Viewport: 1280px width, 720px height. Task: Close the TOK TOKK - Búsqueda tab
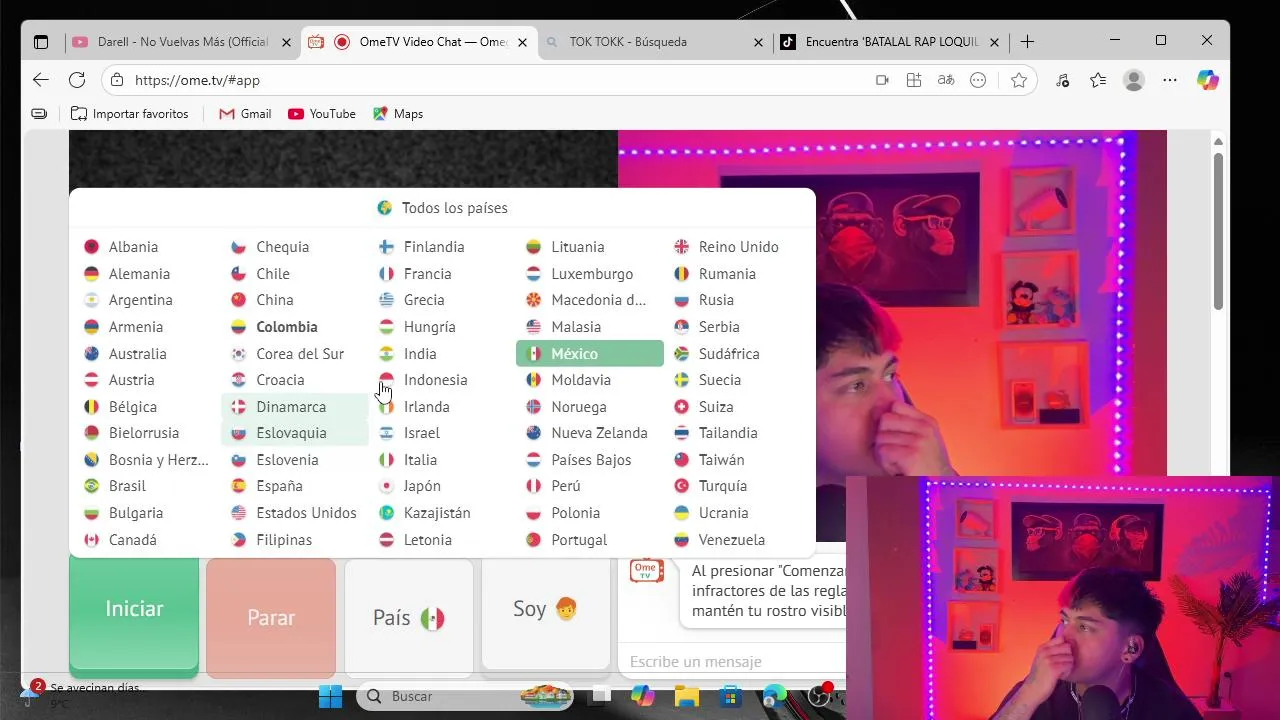click(x=758, y=42)
